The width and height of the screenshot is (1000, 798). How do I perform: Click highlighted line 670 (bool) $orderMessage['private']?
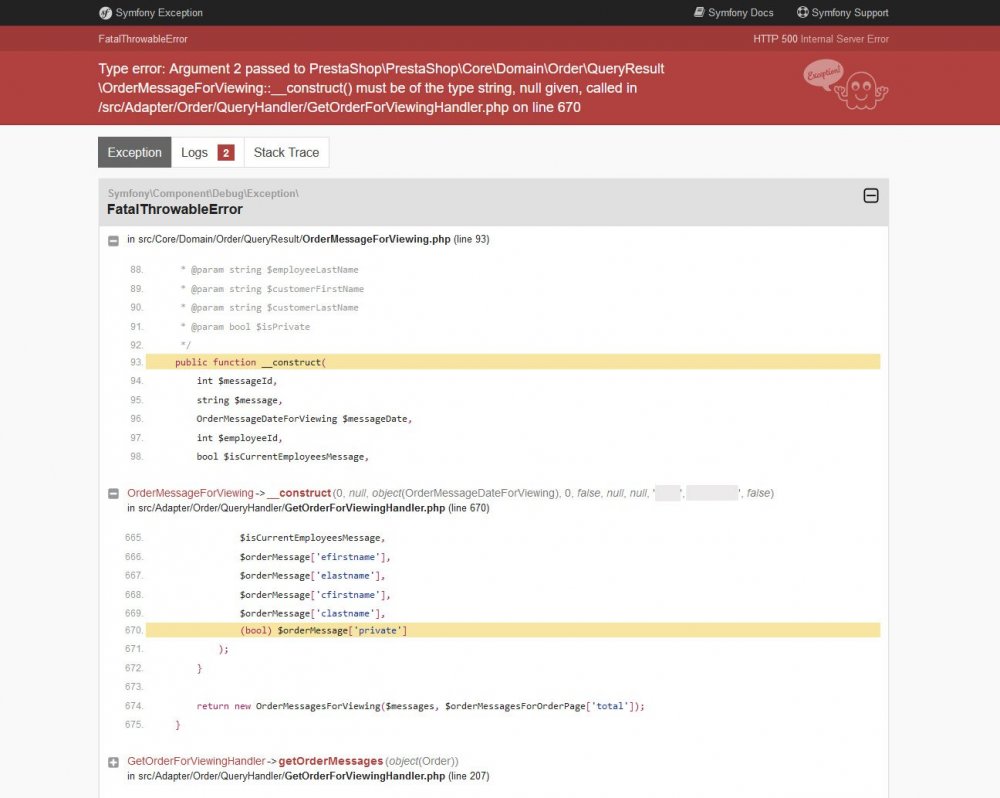513,630
